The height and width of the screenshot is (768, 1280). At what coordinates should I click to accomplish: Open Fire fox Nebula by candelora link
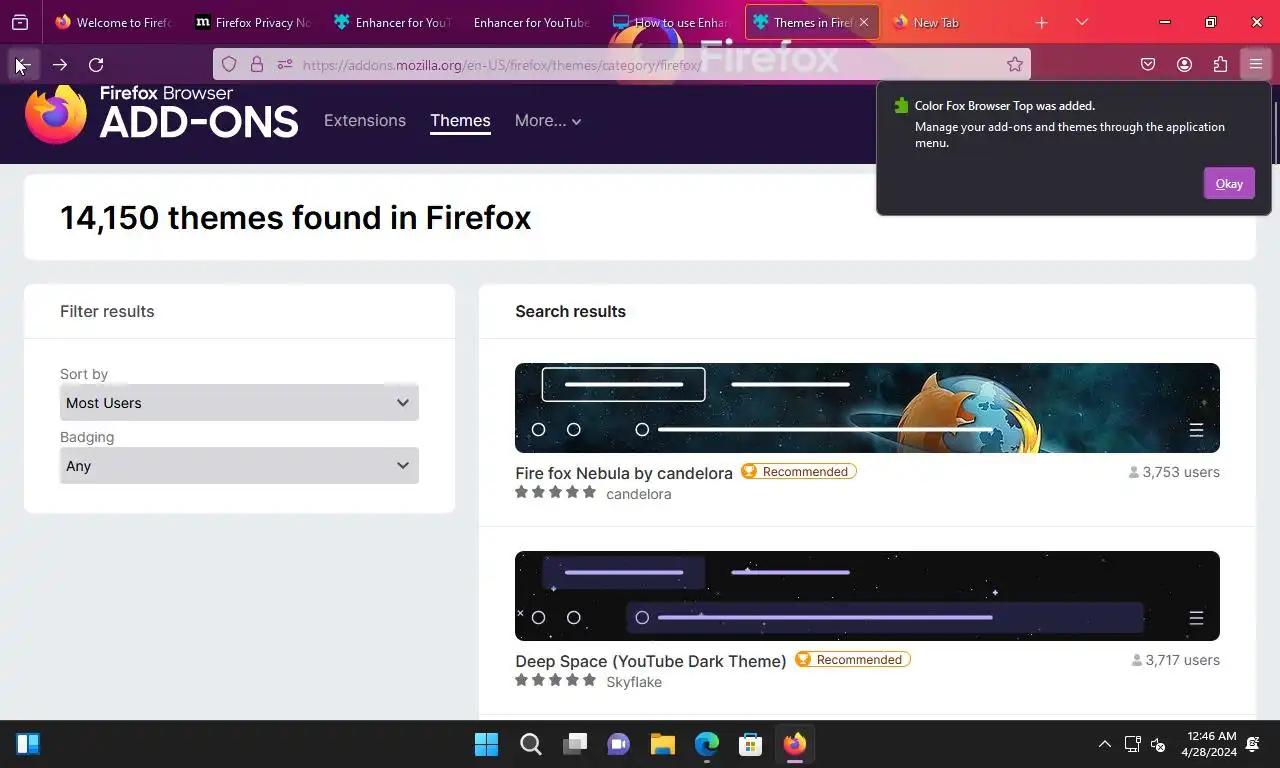click(x=624, y=473)
